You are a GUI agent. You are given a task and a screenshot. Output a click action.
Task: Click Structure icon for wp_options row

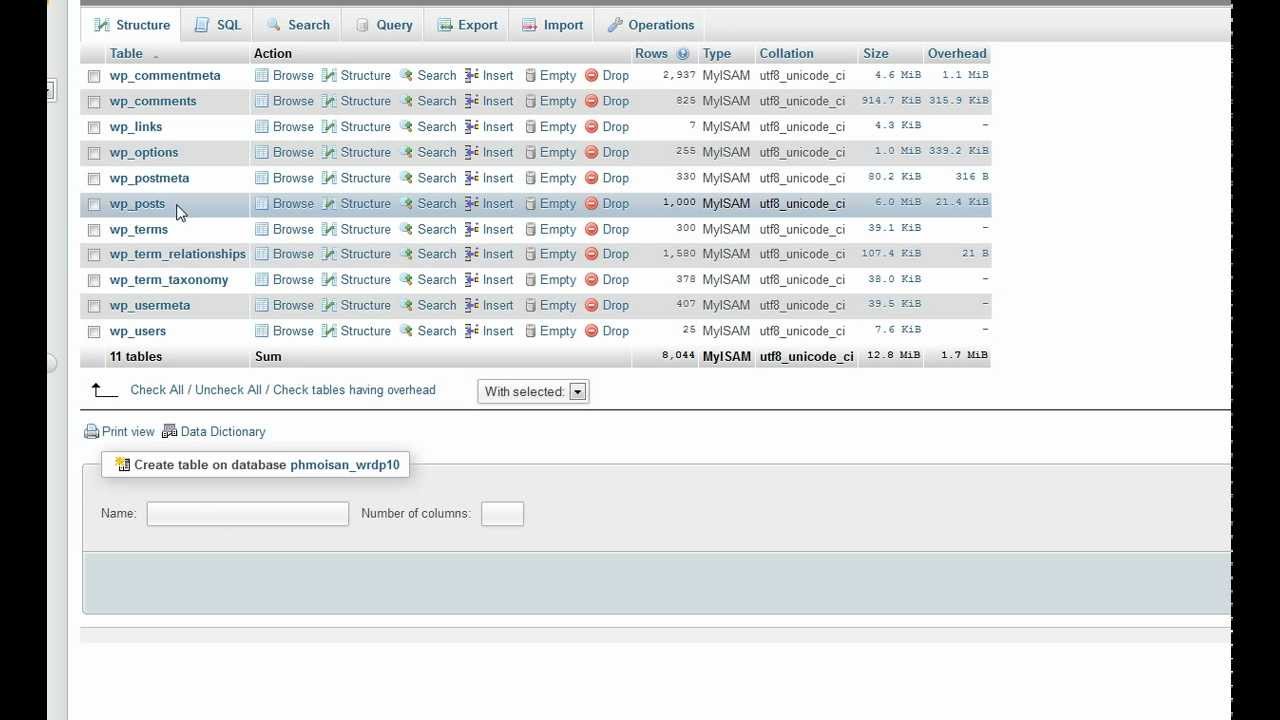[x=329, y=152]
